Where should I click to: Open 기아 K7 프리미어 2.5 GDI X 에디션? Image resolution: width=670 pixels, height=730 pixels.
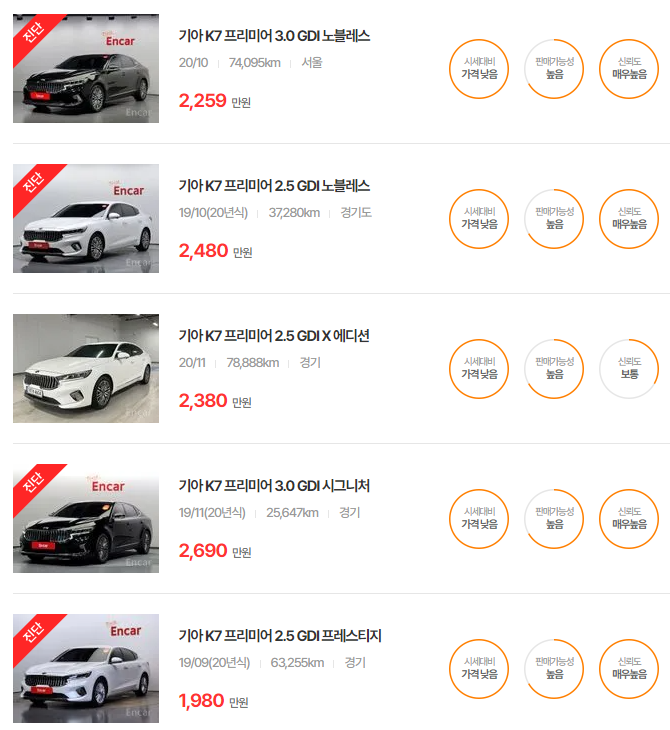(x=274, y=336)
